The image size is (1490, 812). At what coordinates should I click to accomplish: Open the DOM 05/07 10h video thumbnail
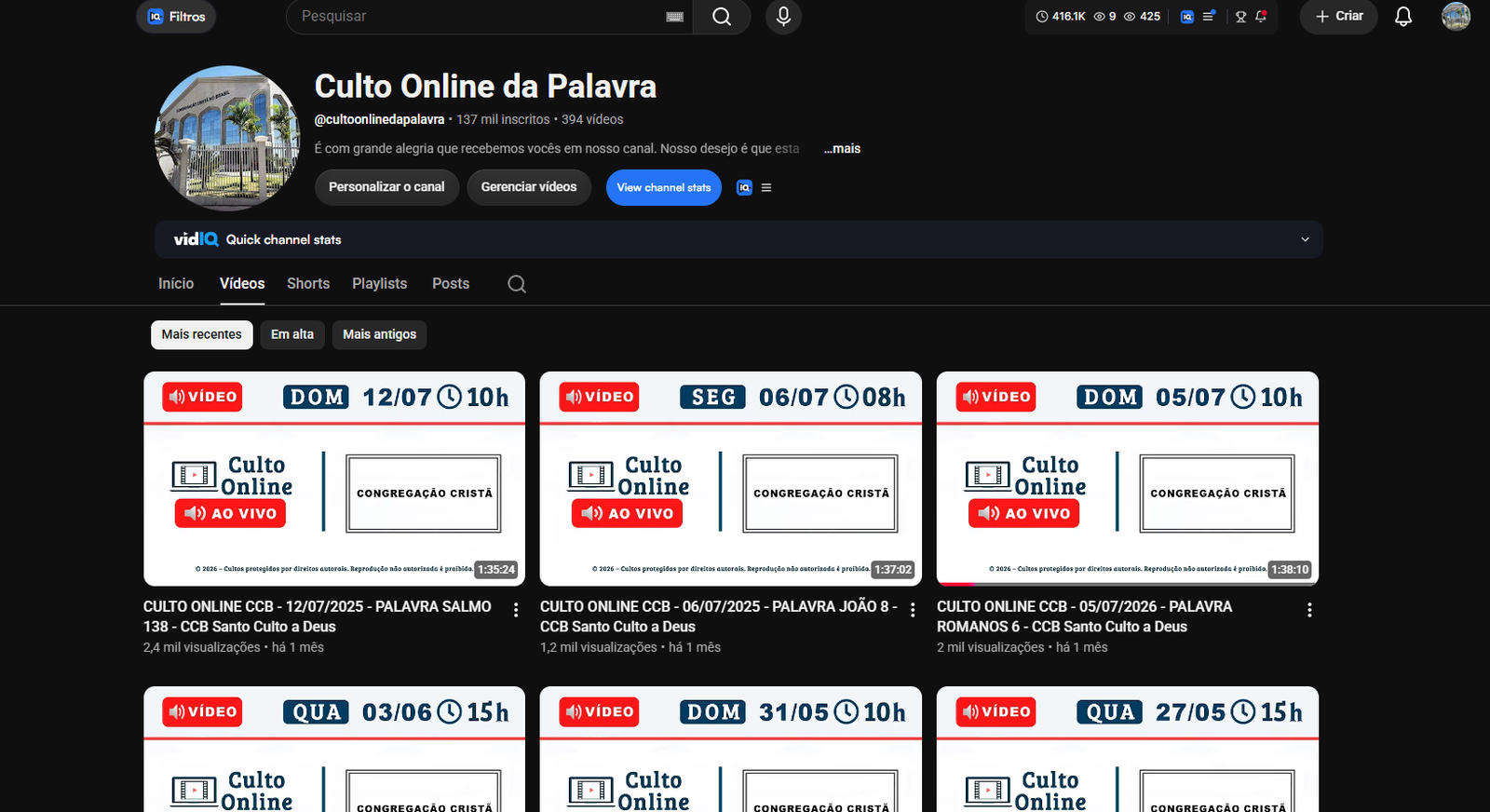coord(1128,479)
